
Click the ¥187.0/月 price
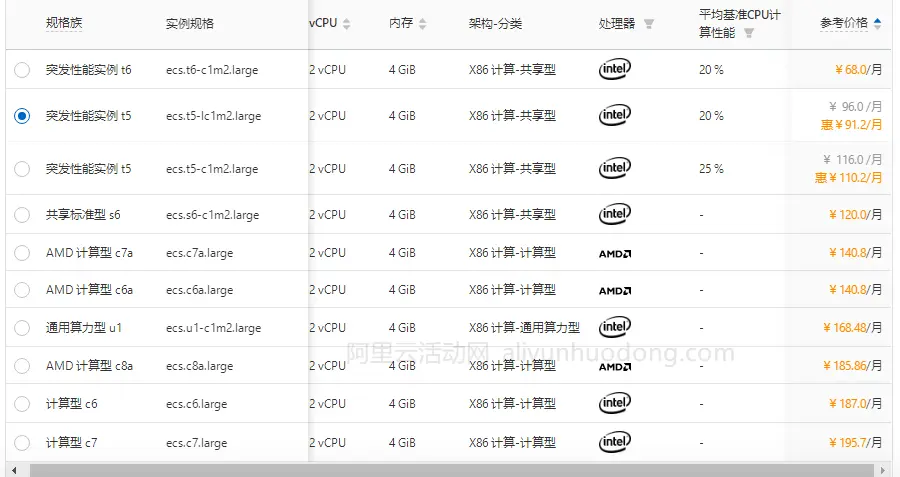point(855,403)
